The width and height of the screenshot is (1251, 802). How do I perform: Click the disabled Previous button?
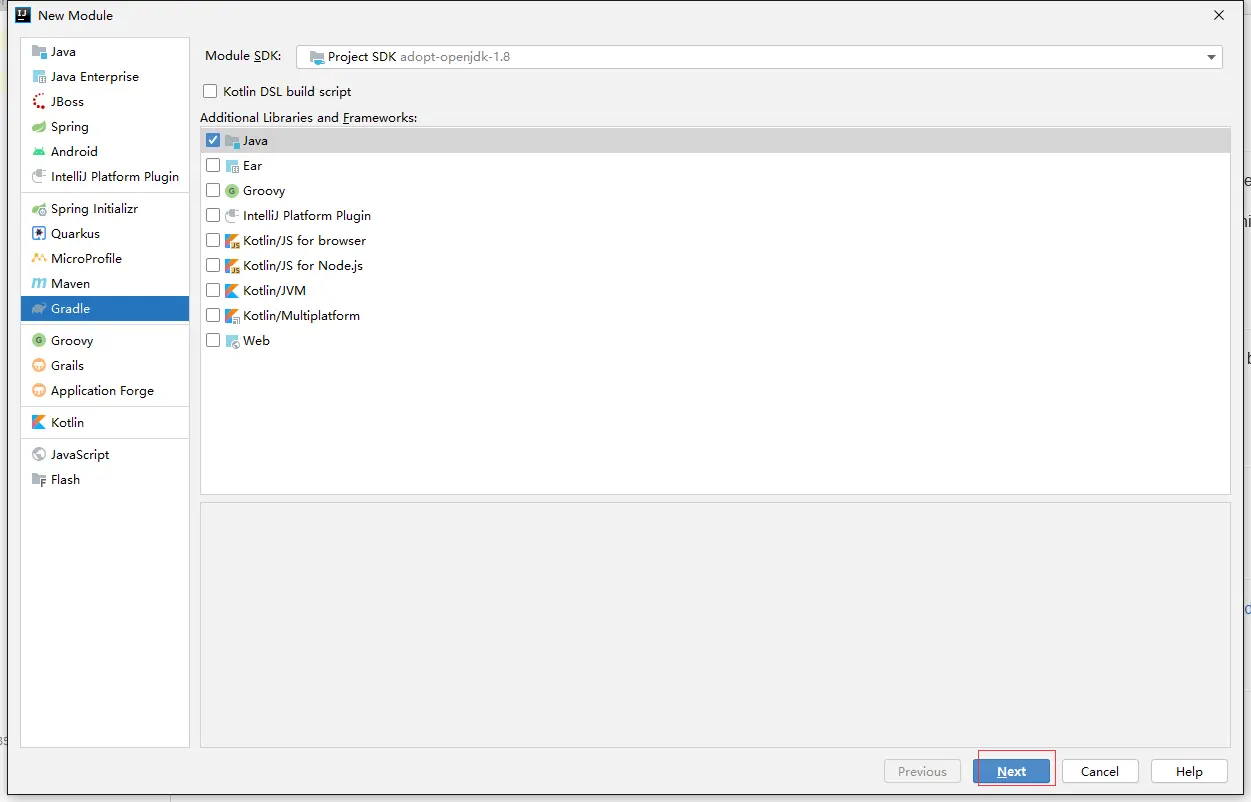point(922,771)
